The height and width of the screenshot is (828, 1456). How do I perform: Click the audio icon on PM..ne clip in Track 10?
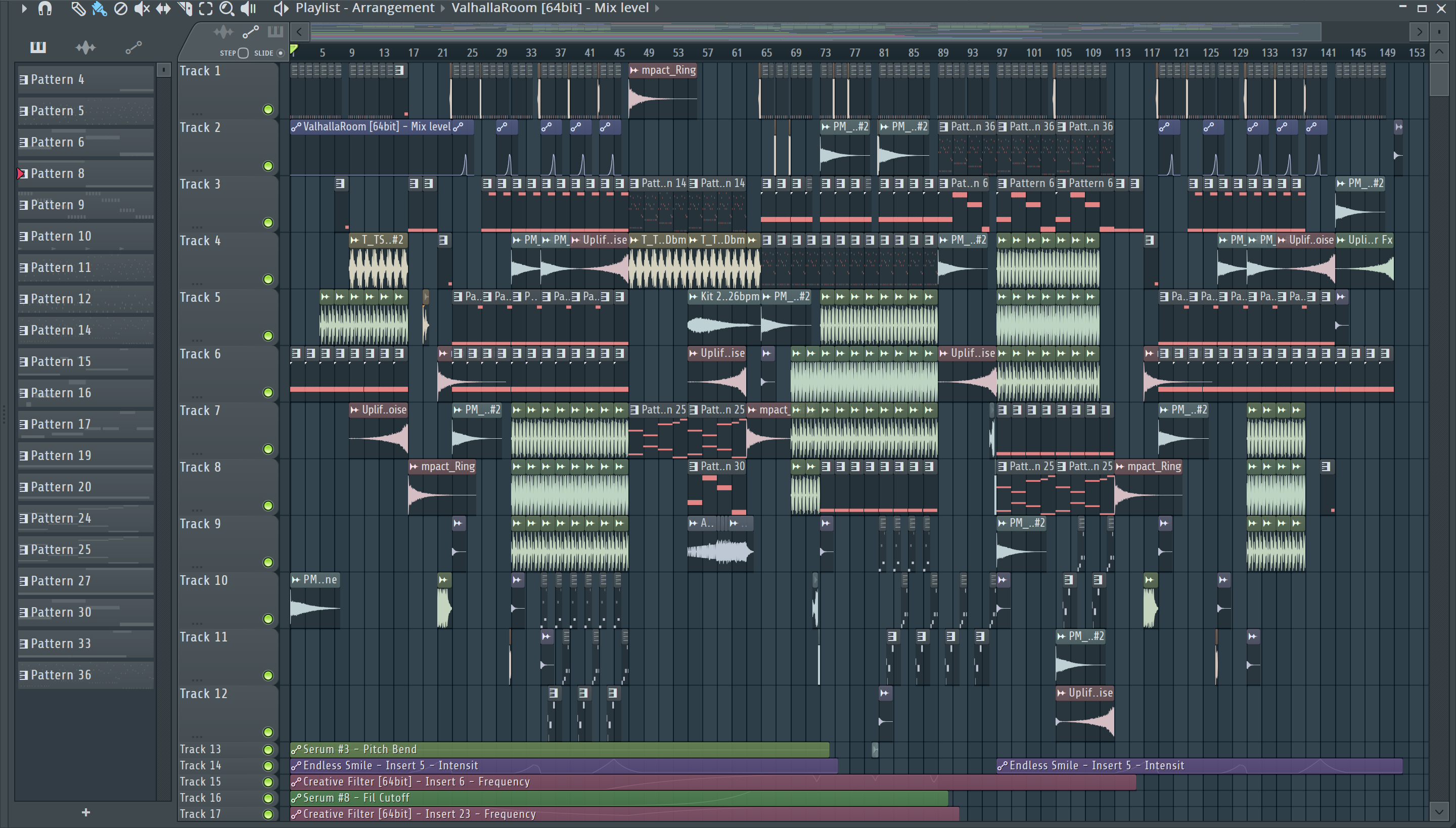click(296, 580)
